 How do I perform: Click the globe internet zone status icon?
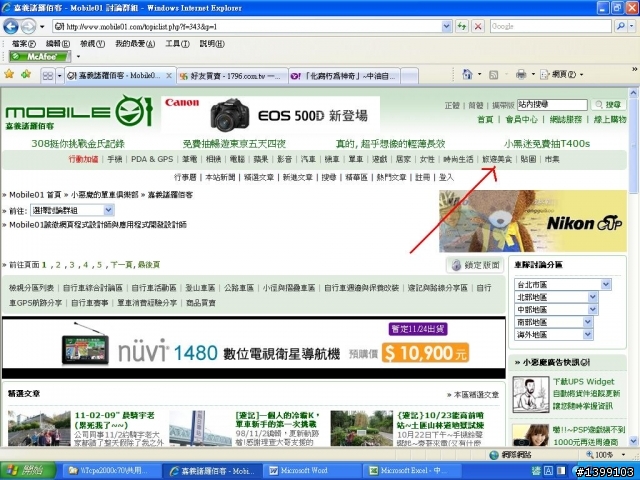click(494, 454)
